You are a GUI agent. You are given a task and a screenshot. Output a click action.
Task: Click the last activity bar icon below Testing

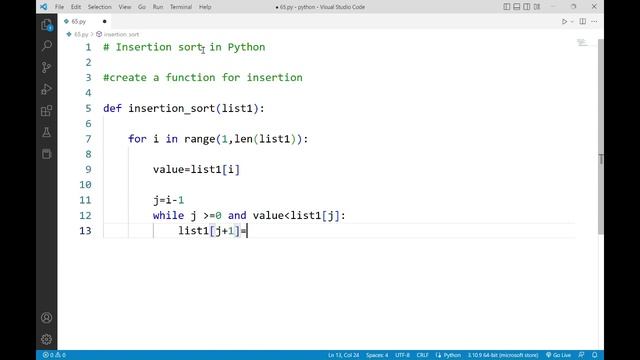point(47,154)
